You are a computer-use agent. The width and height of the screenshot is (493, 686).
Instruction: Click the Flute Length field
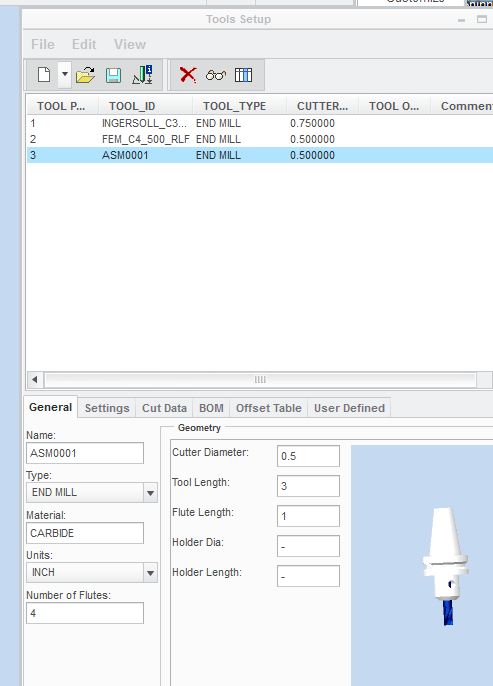308,516
